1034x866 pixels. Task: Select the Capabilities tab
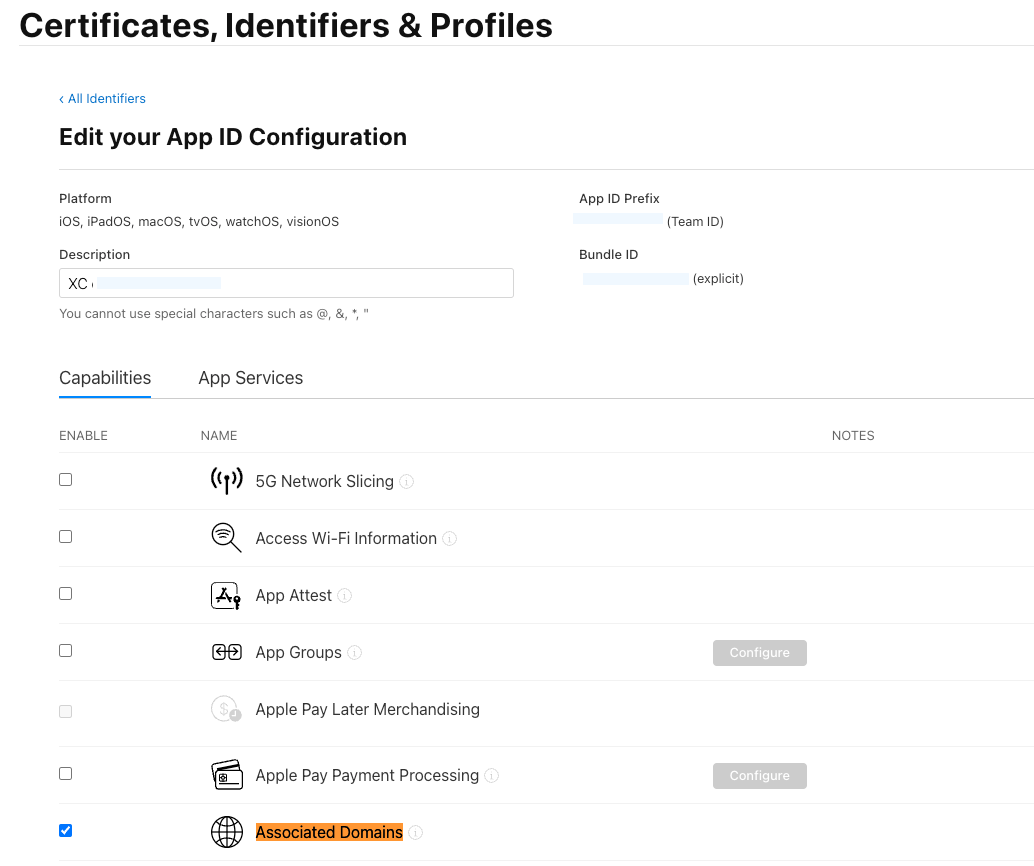point(105,378)
